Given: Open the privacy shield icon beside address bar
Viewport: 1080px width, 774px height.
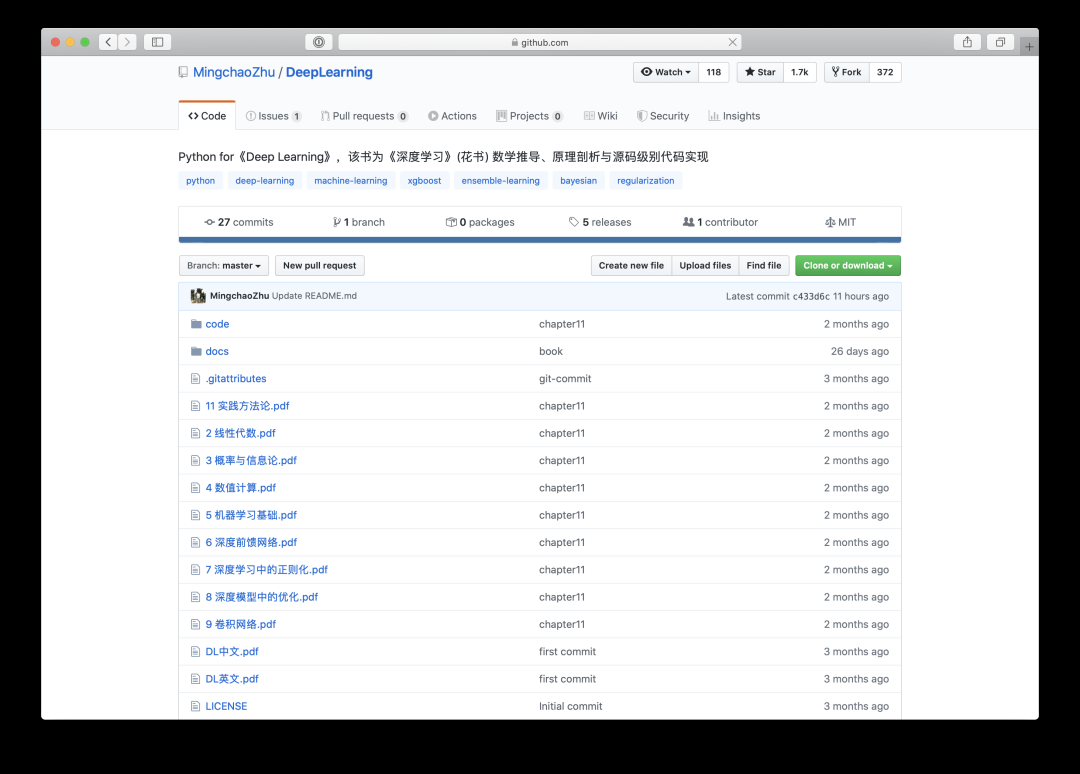Looking at the screenshot, I should [x=319, y=42].
